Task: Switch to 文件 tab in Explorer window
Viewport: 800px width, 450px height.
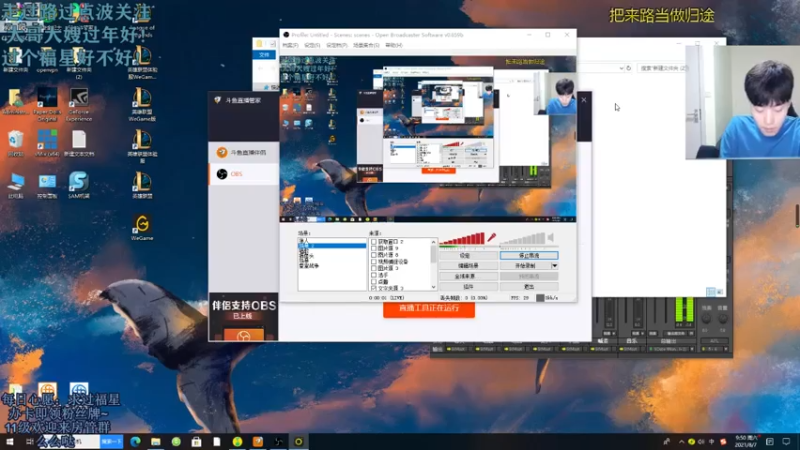Action: point(264,55)
